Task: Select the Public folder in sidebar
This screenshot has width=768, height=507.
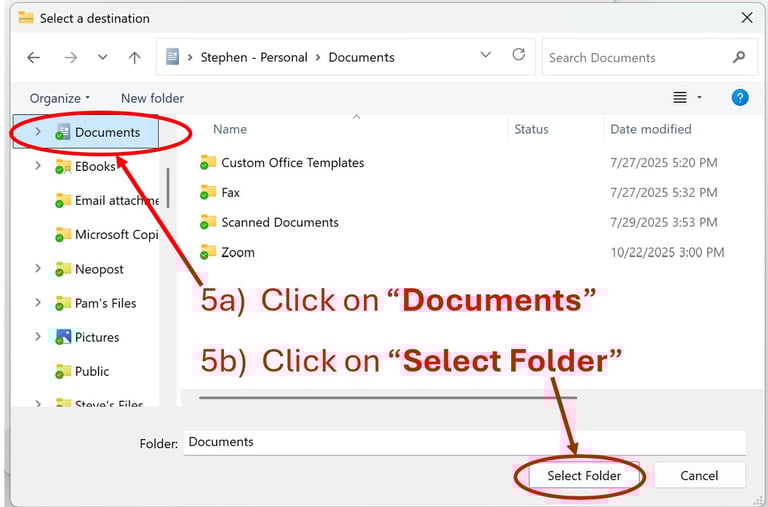Action: click(92, 371)
